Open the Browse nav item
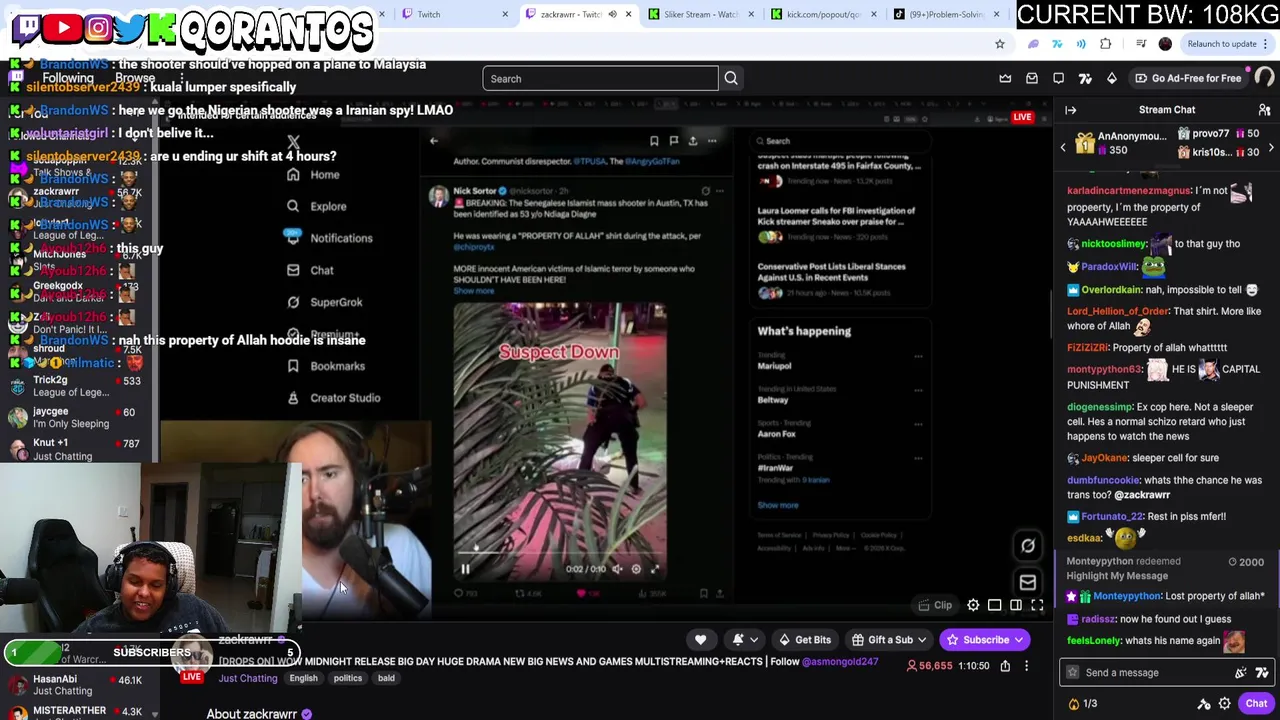The image size is (1280, 720). pos(135,78)
